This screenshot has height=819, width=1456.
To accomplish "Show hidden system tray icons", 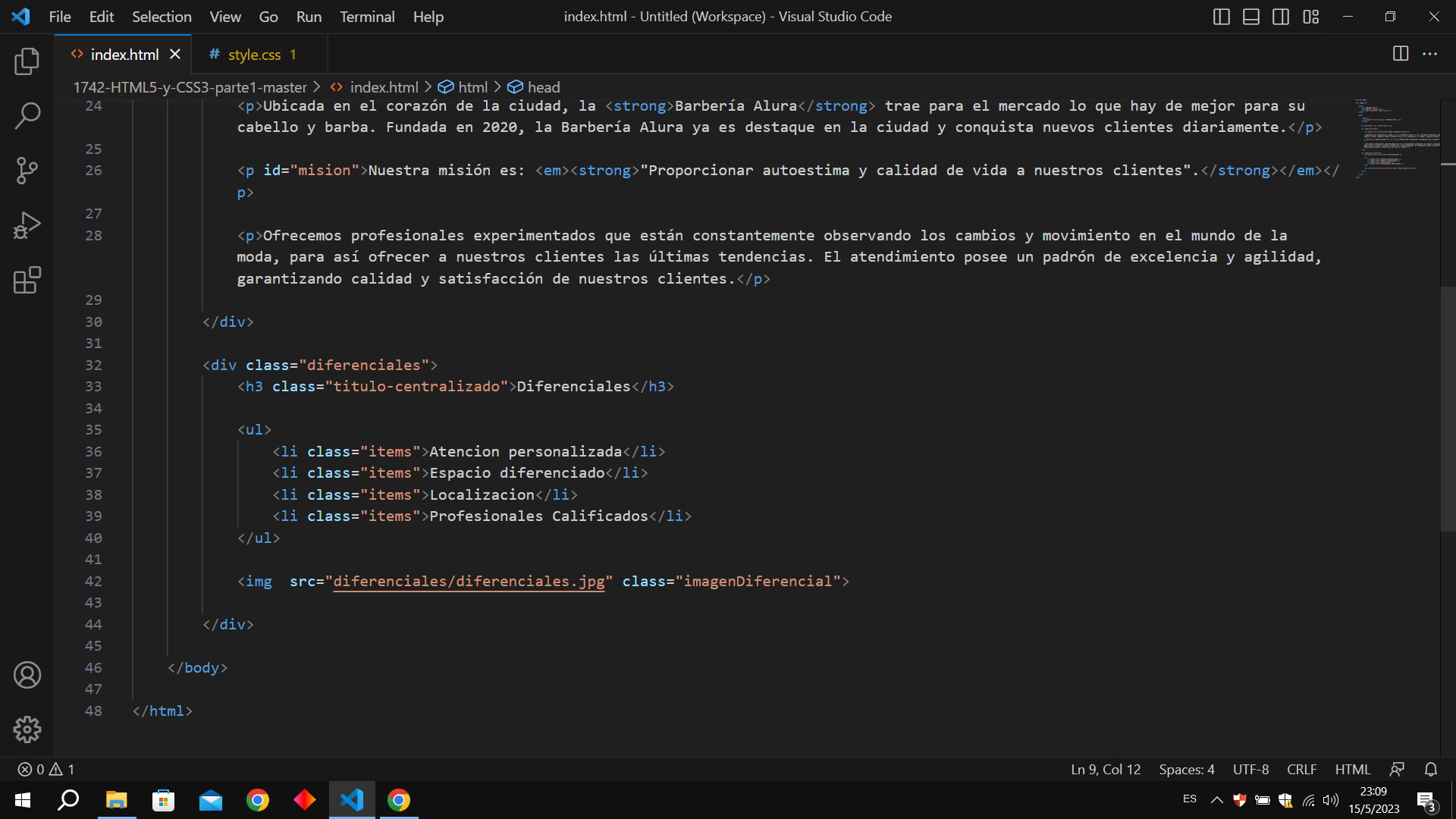I will [1216, 800].
